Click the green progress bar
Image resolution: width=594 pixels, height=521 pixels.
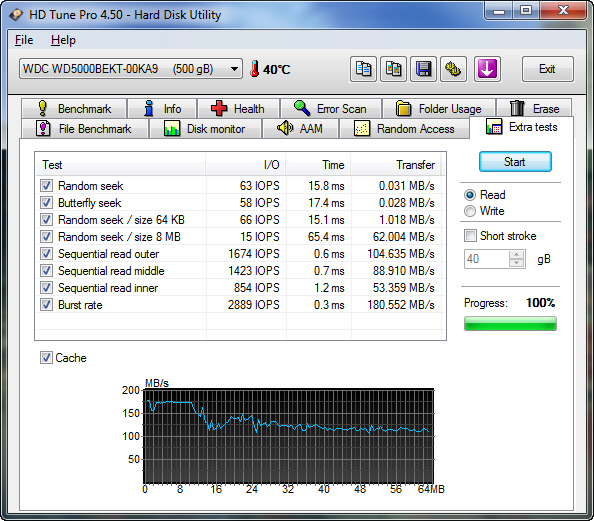tap(510, 324)
